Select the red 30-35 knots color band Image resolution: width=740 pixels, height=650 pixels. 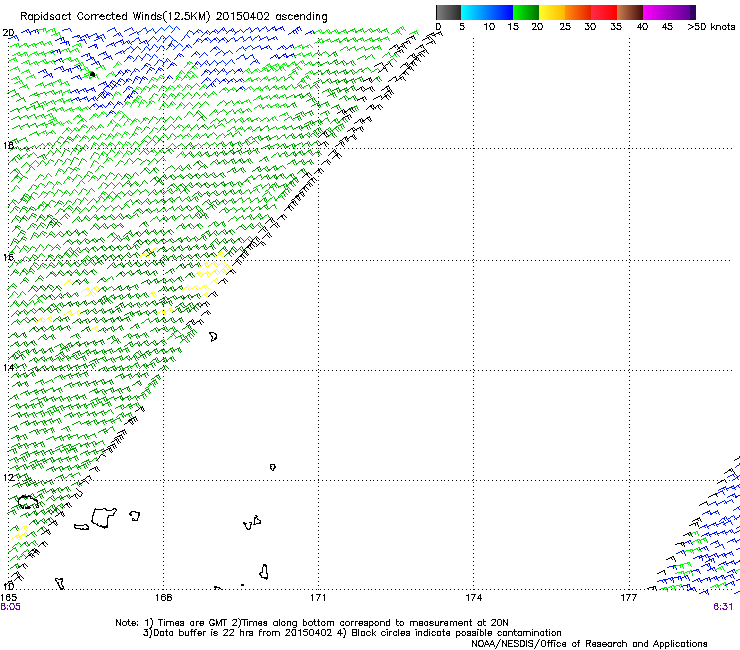point(604,12)
